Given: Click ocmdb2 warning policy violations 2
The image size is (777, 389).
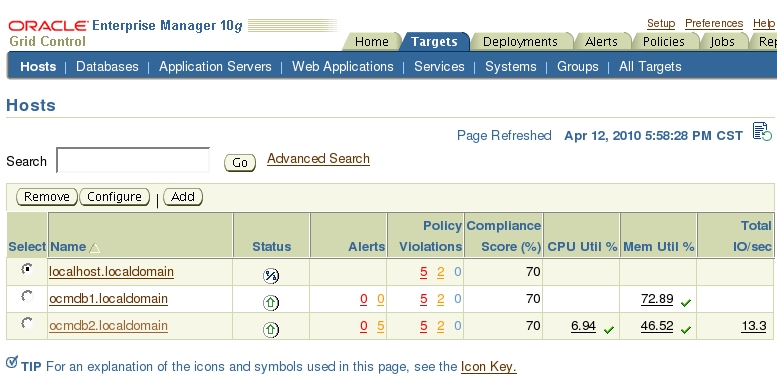Looking at the screenshot, I should [441, 326].
